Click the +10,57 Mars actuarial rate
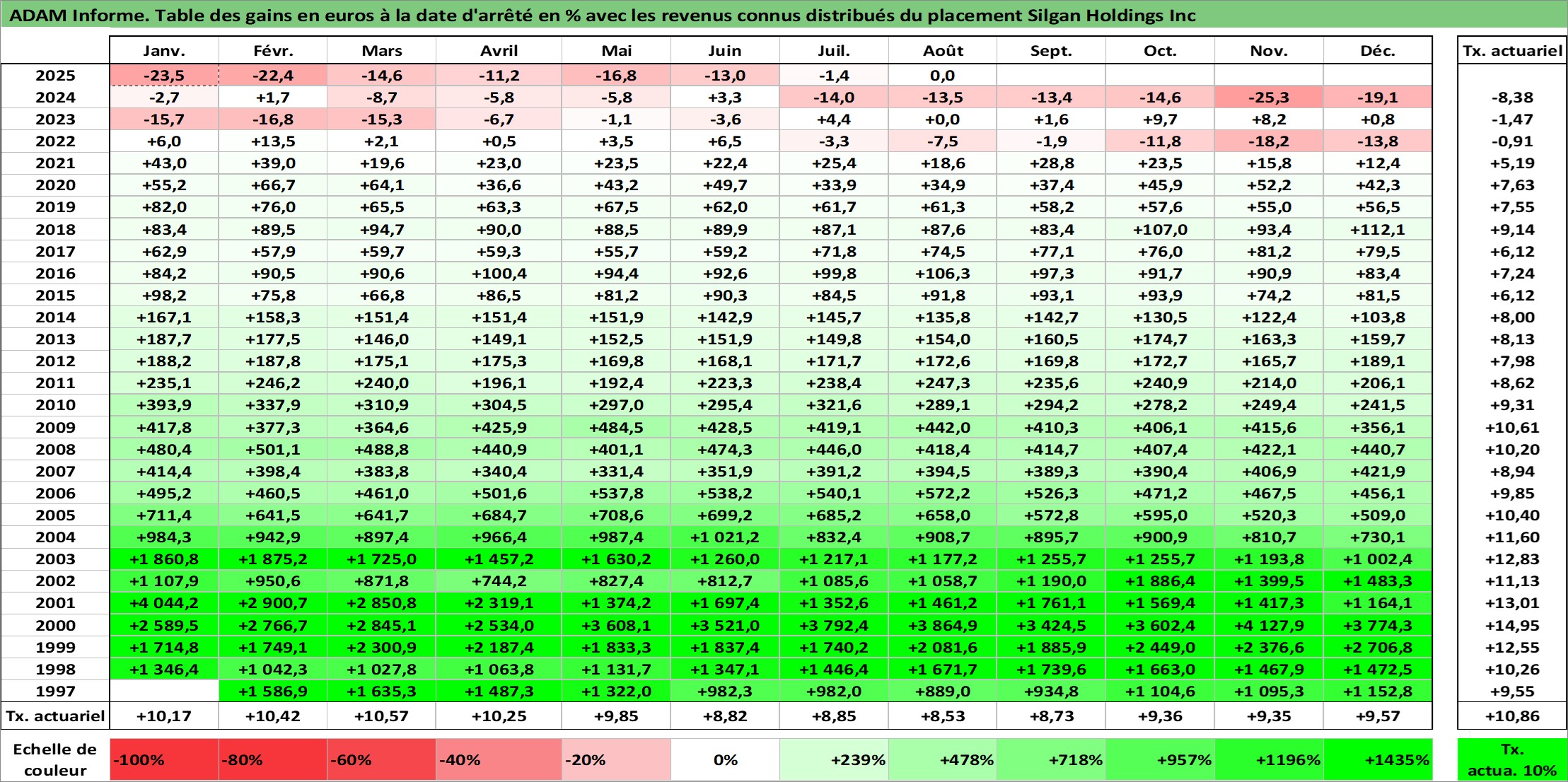1568x782 pixels. pos(381,716)
